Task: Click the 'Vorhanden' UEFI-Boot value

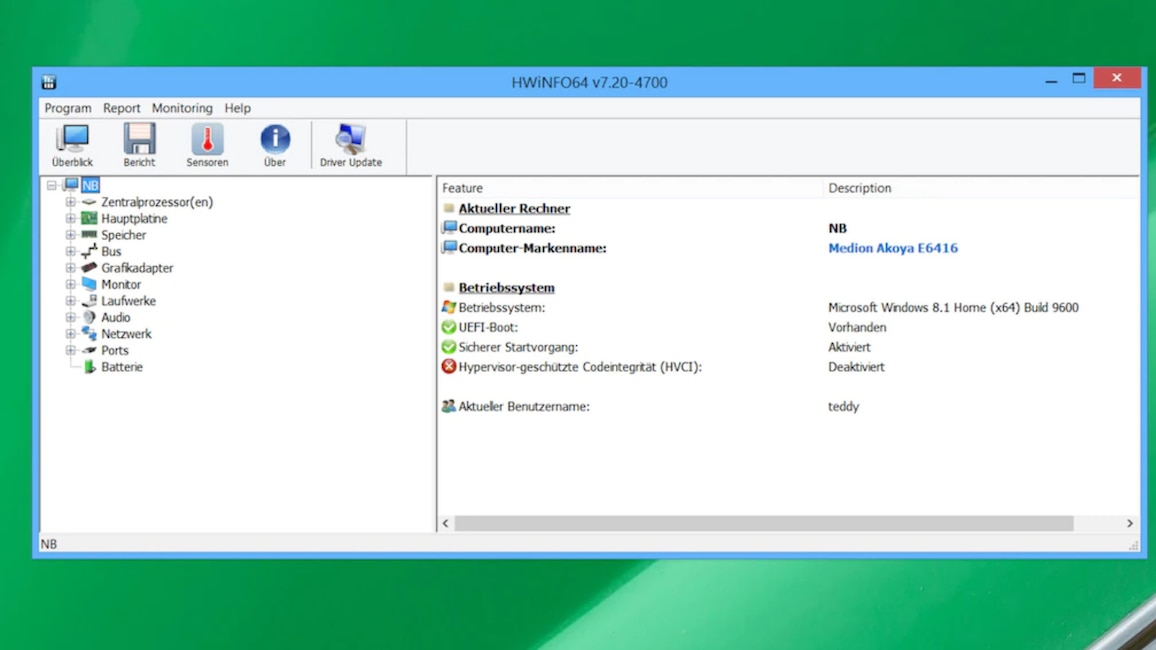Action: click(857, 327)
